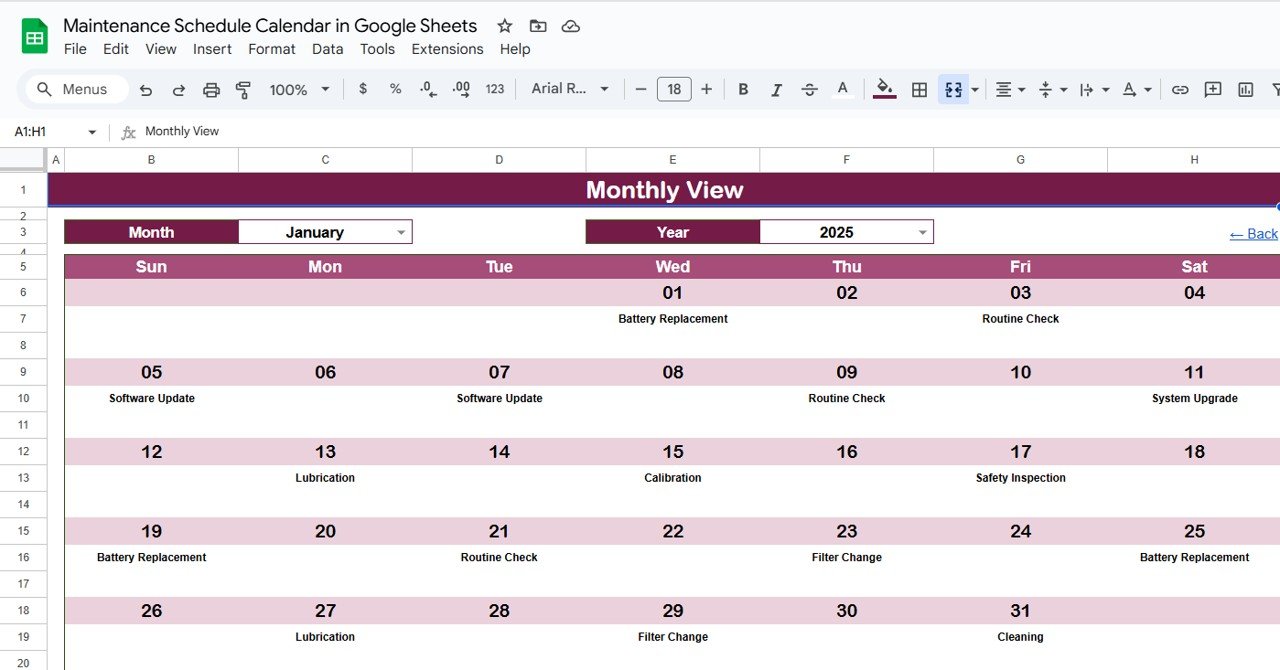Click the Back link
This screenshot has height=670, width=1280.
1254,233
